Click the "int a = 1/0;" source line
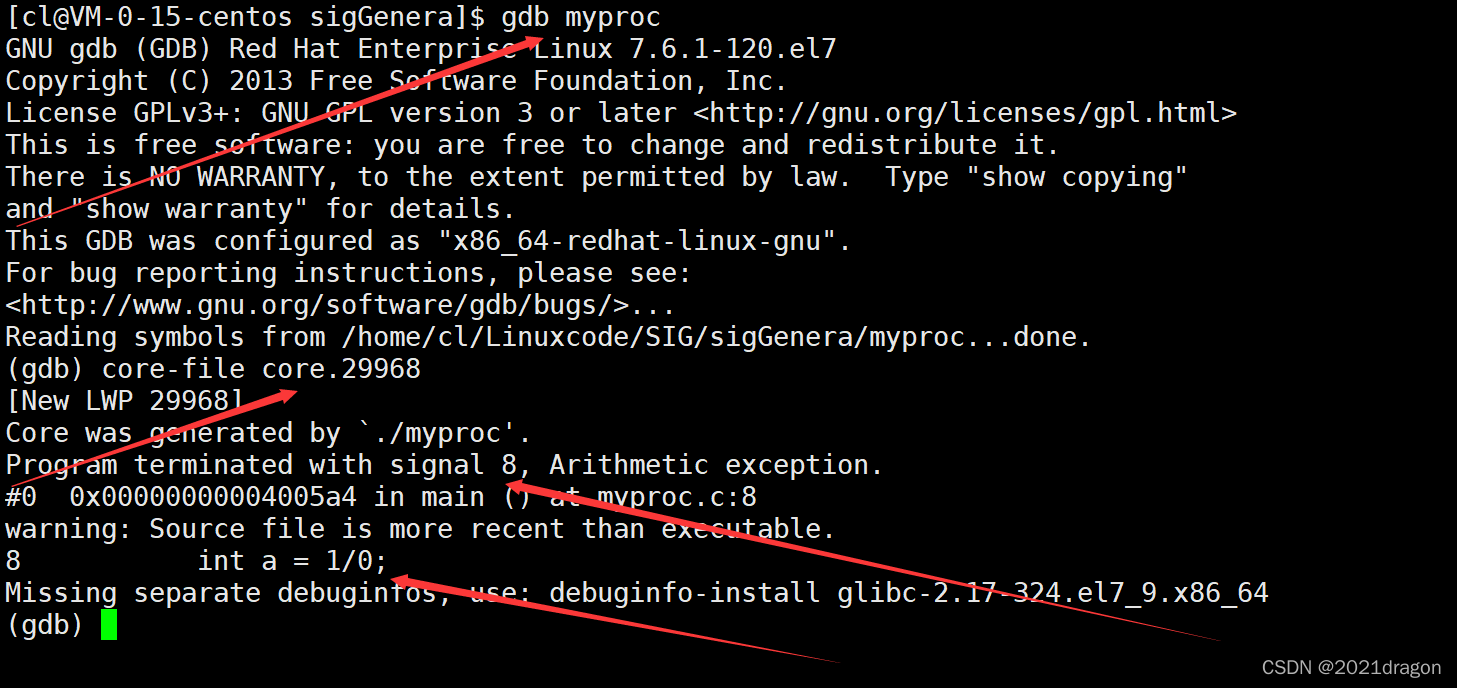The height and width of the screenshot is (688, 1457). tap(292, 561)
